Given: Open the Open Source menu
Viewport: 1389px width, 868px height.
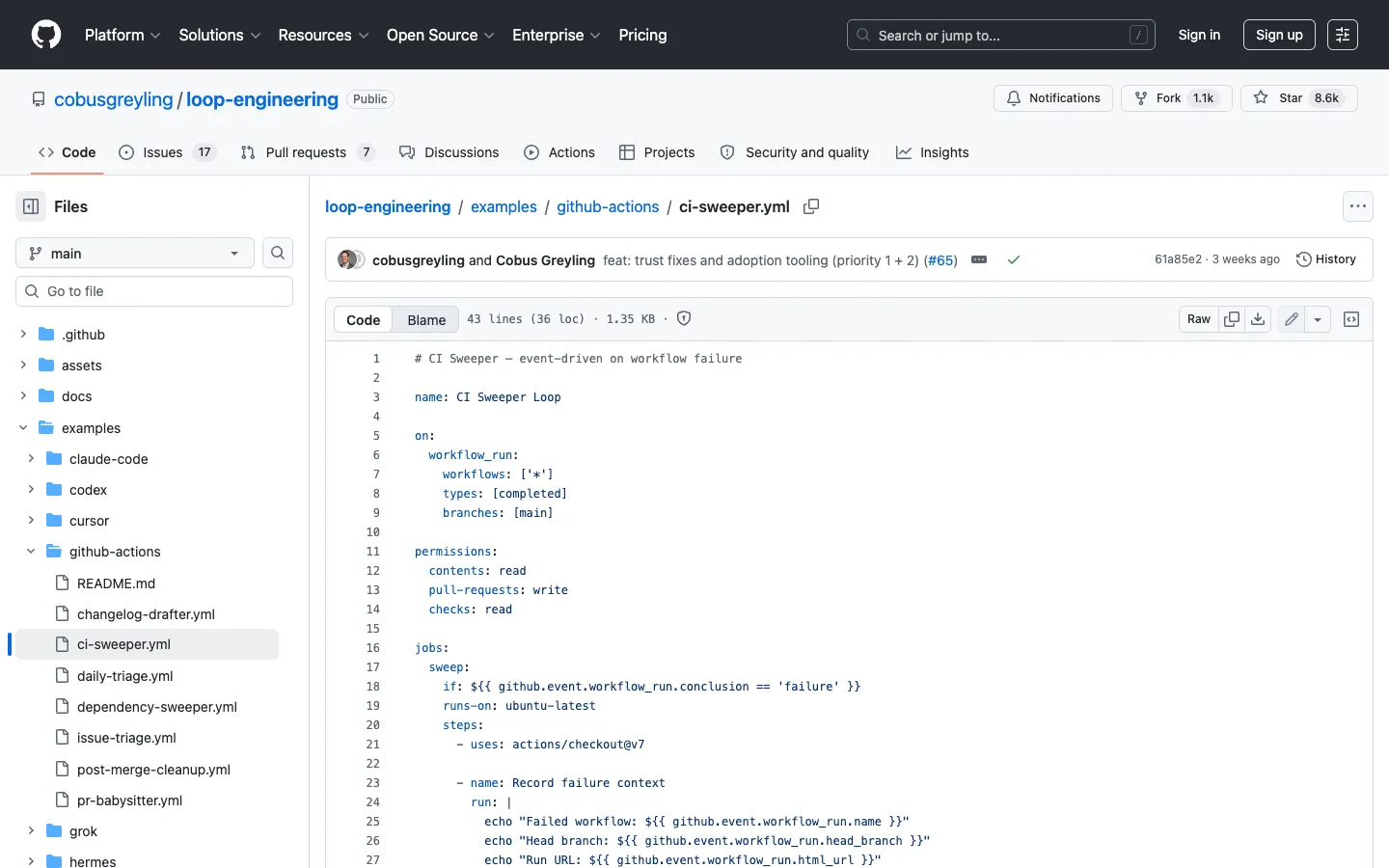Looking at the screenshot, I should [441, 35].
